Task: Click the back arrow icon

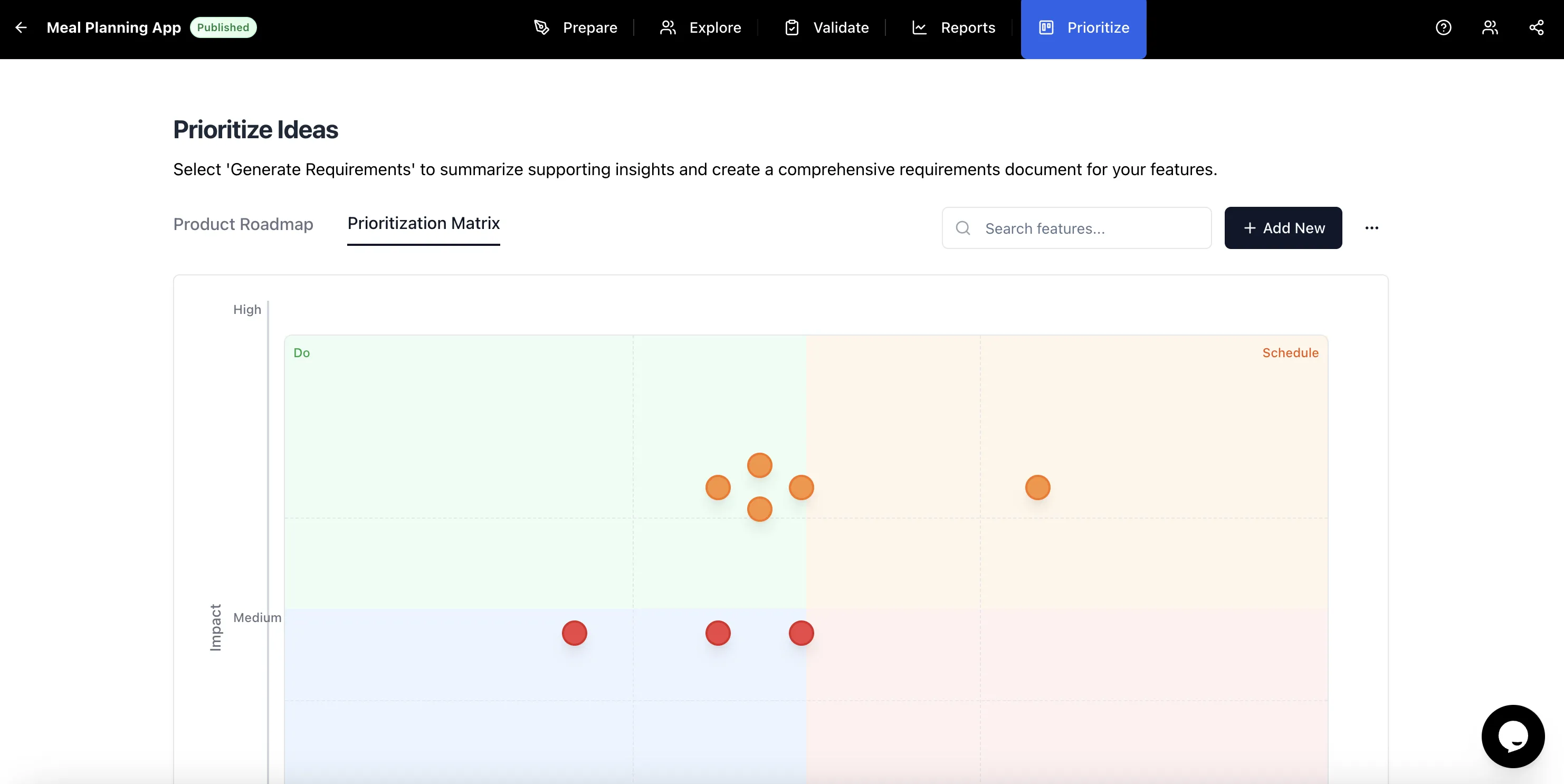Action: tap(21, 27)
